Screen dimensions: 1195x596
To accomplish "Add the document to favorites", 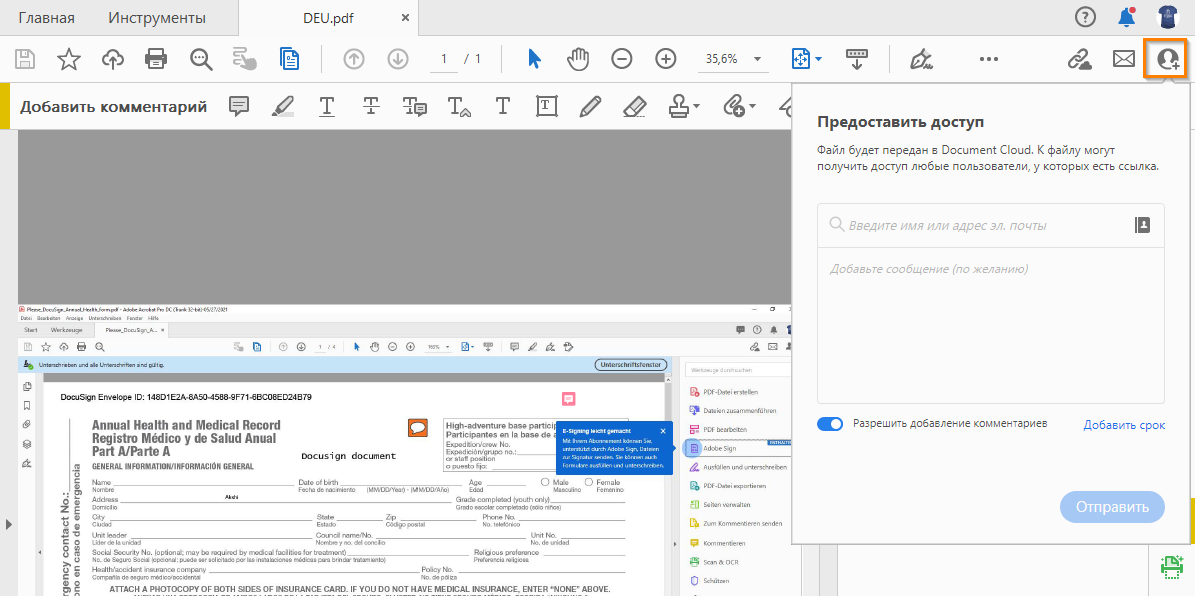I will [68, 58].
